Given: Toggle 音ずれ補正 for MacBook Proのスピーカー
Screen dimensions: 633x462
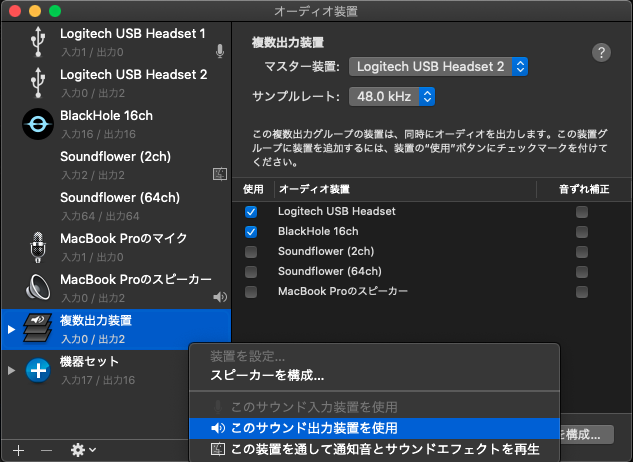Looking at the screenshot, I should click(582, 292).
